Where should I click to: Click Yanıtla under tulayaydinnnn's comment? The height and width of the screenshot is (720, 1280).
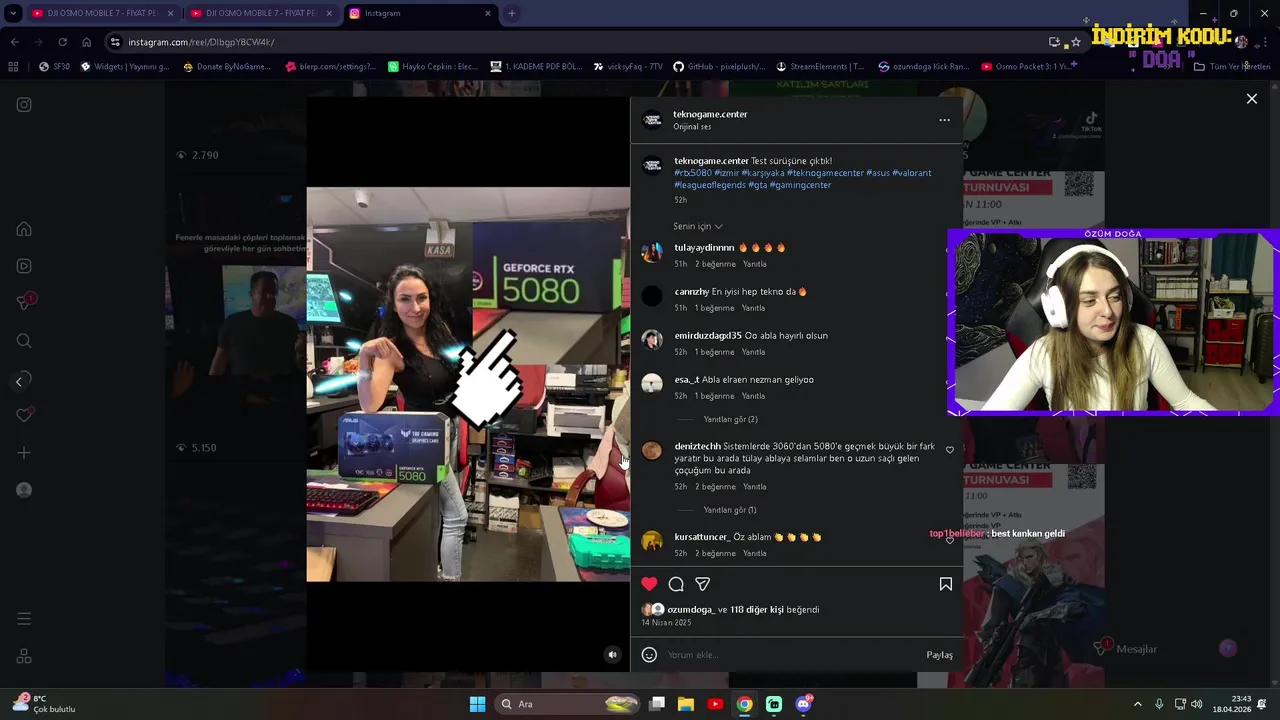point(754,264)
